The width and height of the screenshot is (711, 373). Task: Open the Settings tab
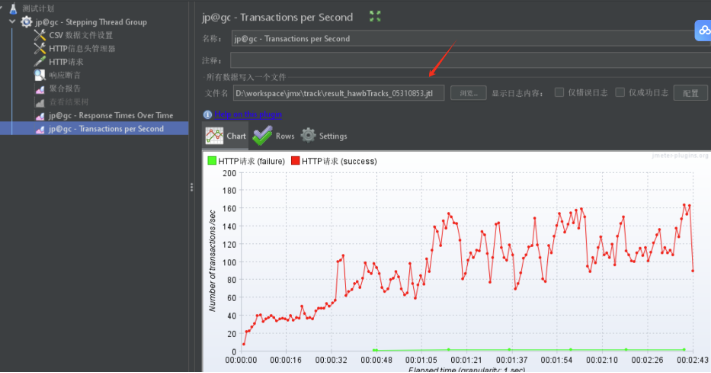click(324, 136)
